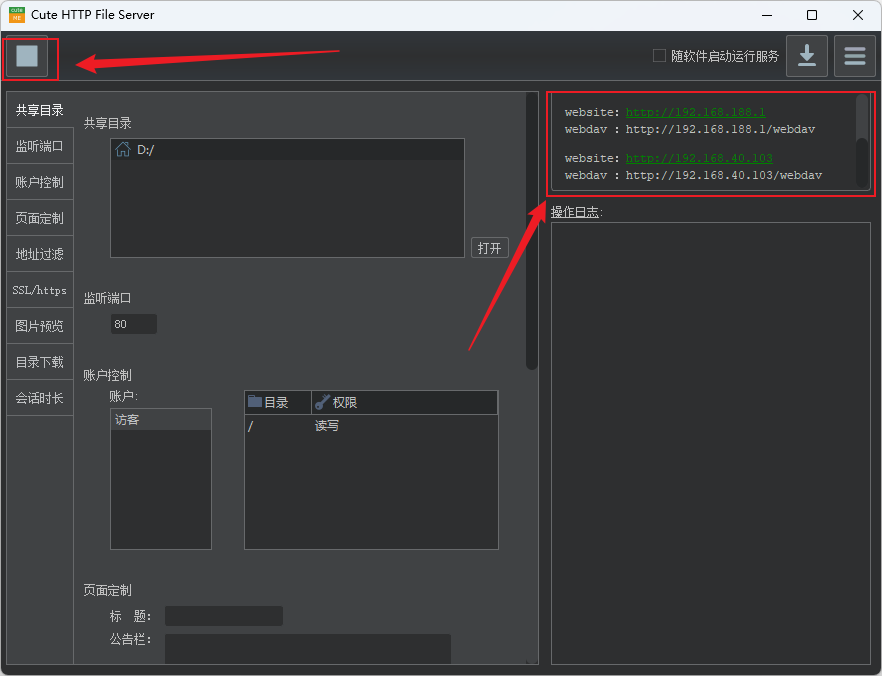The image size is (882, 676).
Task: Click the folder icon in 目录 header
Action: click(255, 402)
